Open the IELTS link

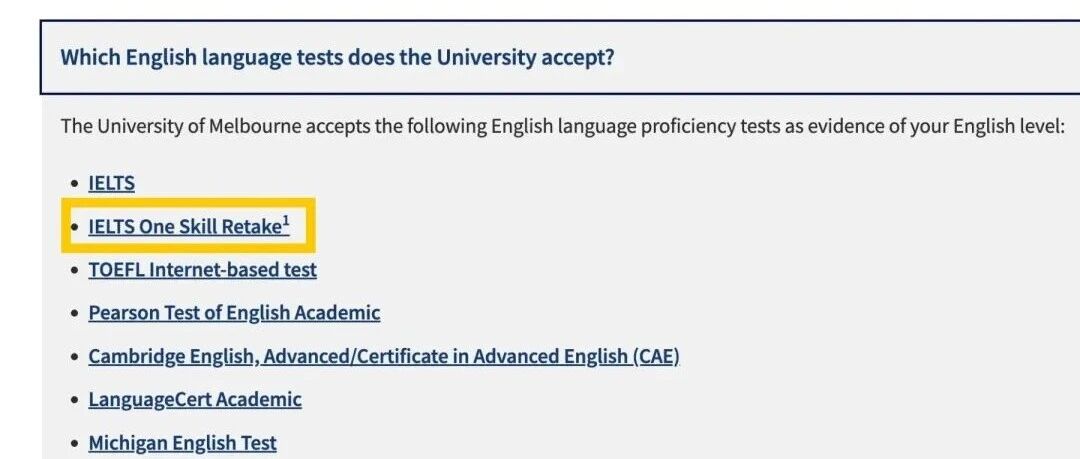click(111, 183)
